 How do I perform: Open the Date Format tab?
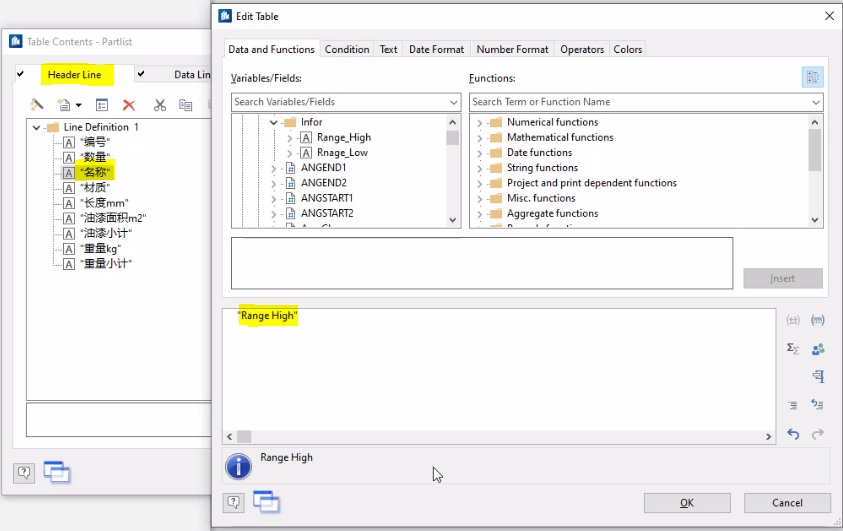[436, 49]
